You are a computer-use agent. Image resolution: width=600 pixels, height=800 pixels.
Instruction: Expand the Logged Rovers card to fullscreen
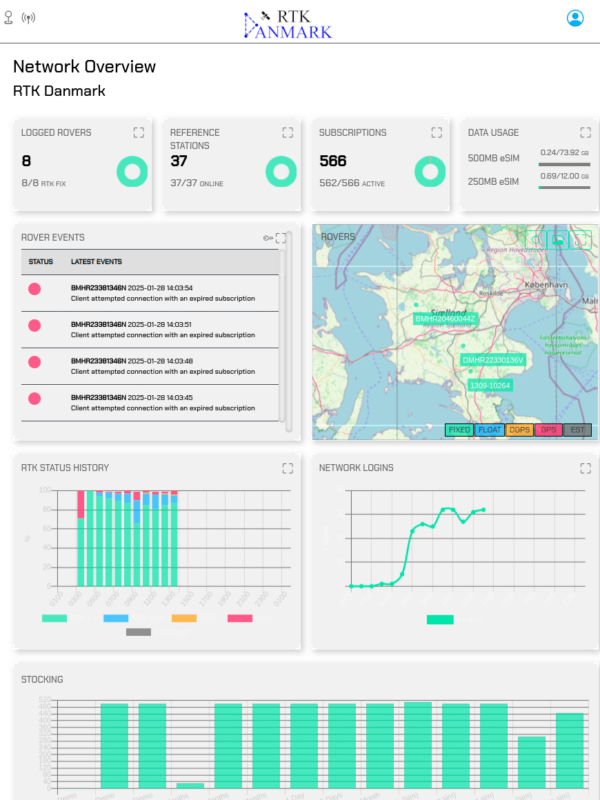[x=139, y=133]
